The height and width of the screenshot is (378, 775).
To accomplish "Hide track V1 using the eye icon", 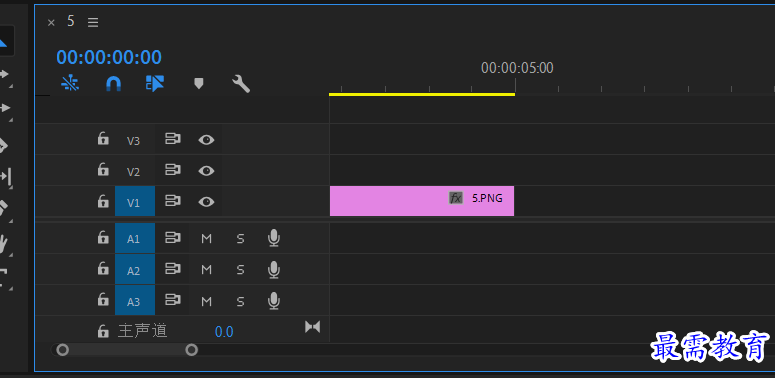I will pos(206,202).
